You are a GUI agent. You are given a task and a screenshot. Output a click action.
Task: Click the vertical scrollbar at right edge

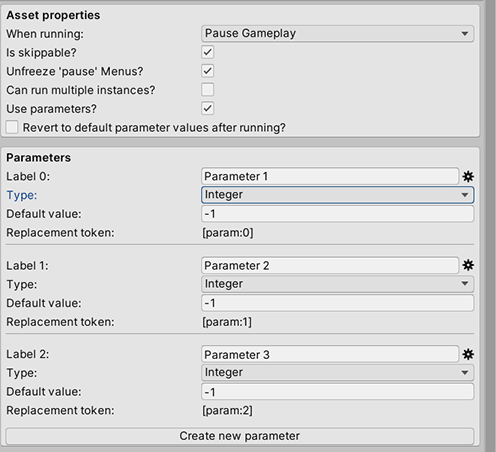pos(491,226)
